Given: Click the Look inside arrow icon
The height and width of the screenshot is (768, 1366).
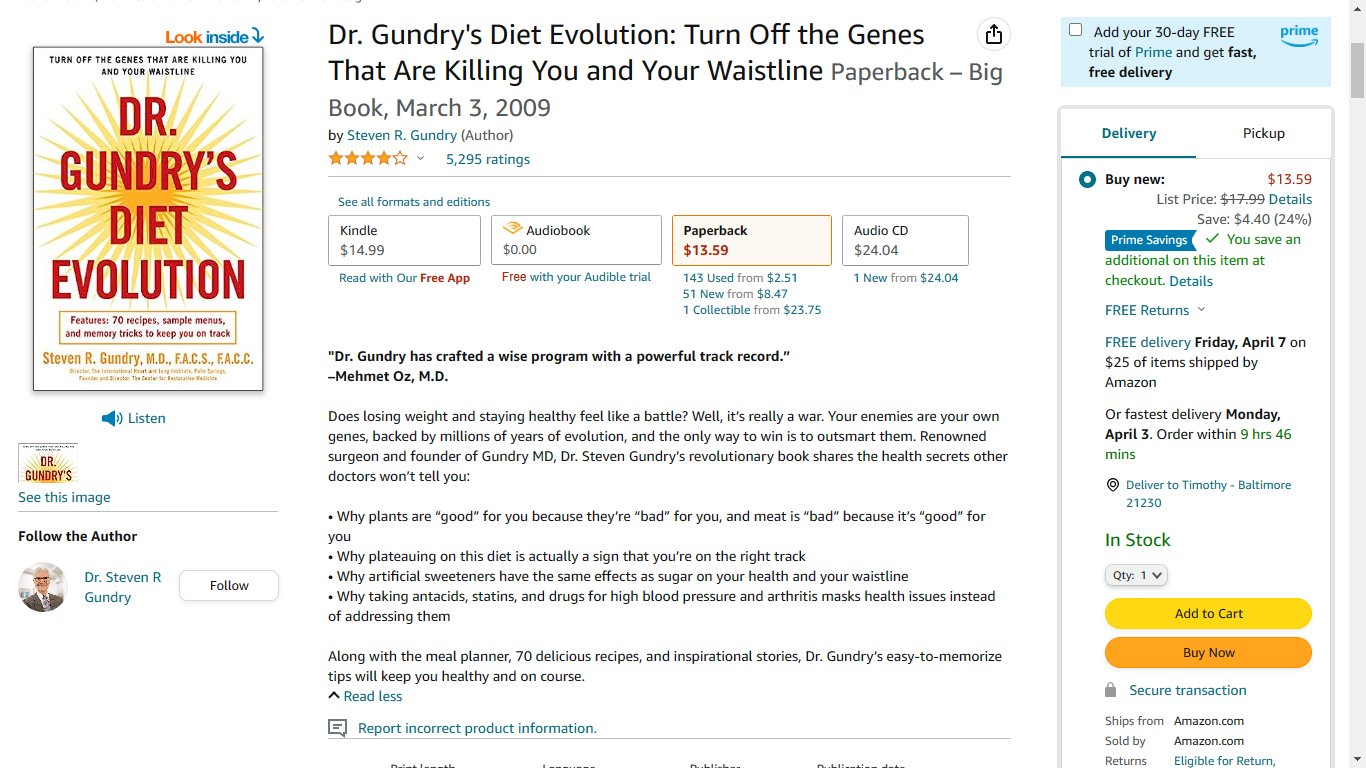Looking at the screenshot, I should click(258, 37).
